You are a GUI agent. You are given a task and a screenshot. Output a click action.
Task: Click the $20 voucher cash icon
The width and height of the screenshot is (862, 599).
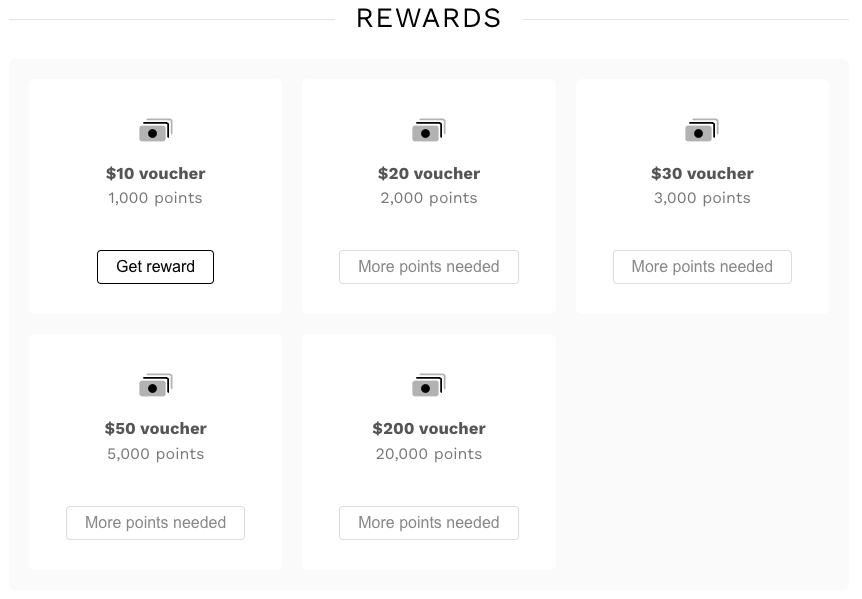(429, 130)
